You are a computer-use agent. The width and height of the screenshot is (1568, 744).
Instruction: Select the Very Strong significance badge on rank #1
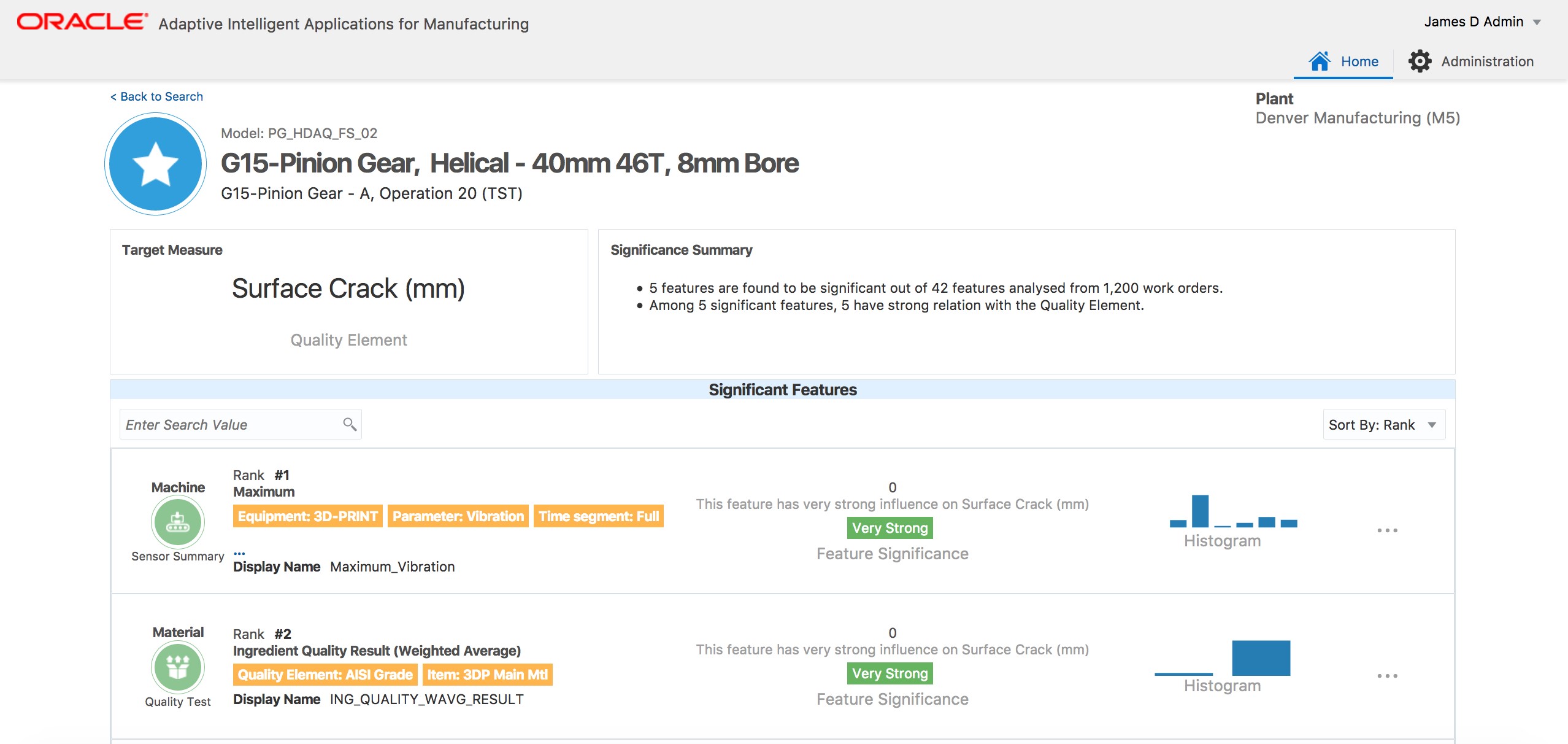(x=890, y=528)
